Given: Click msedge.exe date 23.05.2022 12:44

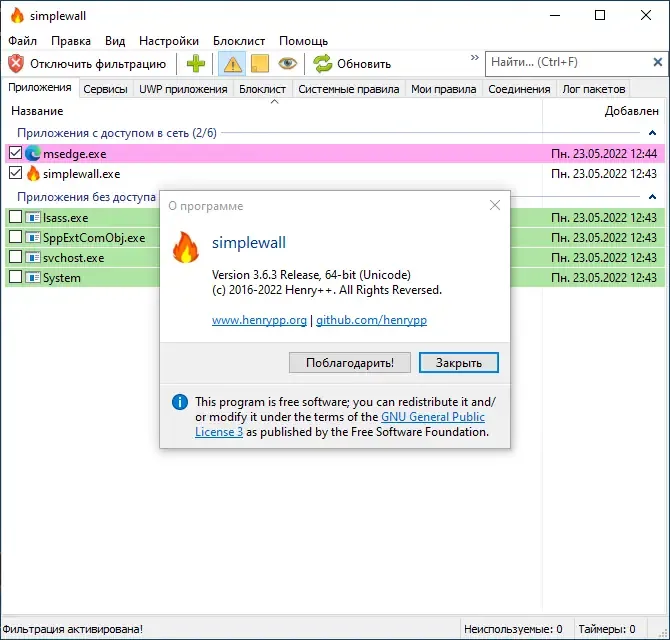Looking at the screenshot, I should tap(604, 154).
